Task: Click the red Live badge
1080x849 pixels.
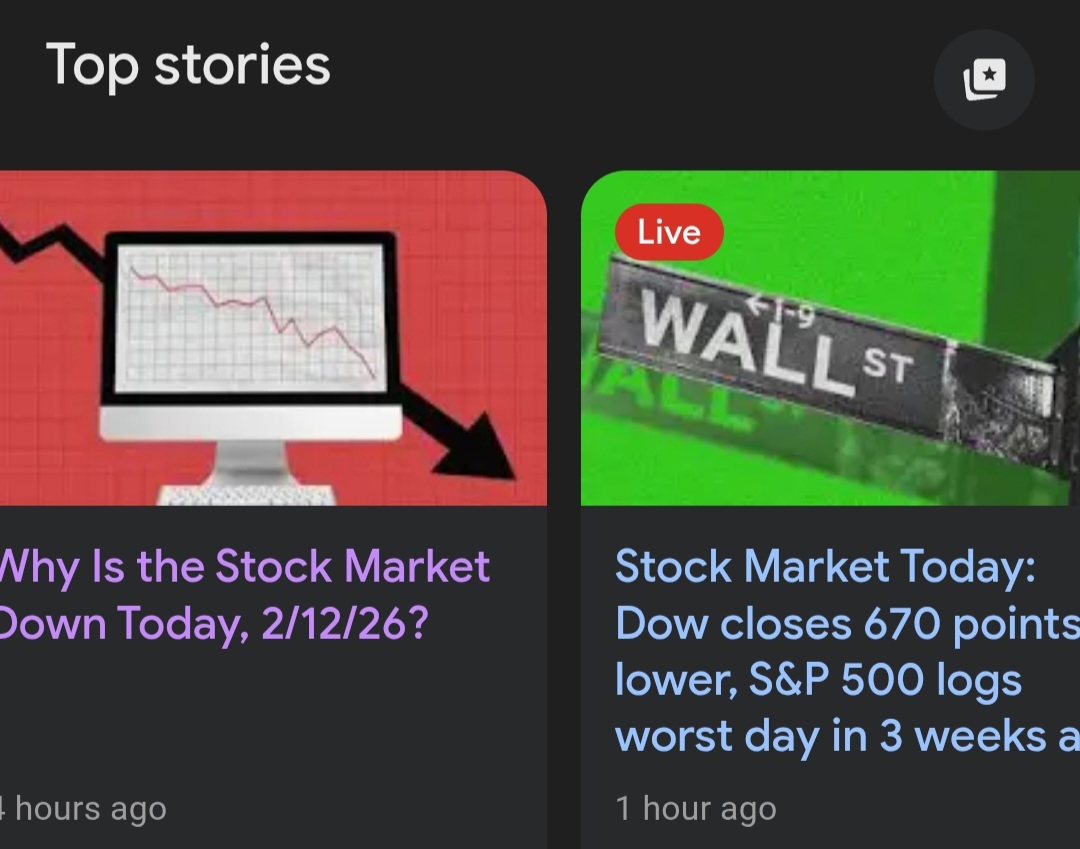Action: 668,232
